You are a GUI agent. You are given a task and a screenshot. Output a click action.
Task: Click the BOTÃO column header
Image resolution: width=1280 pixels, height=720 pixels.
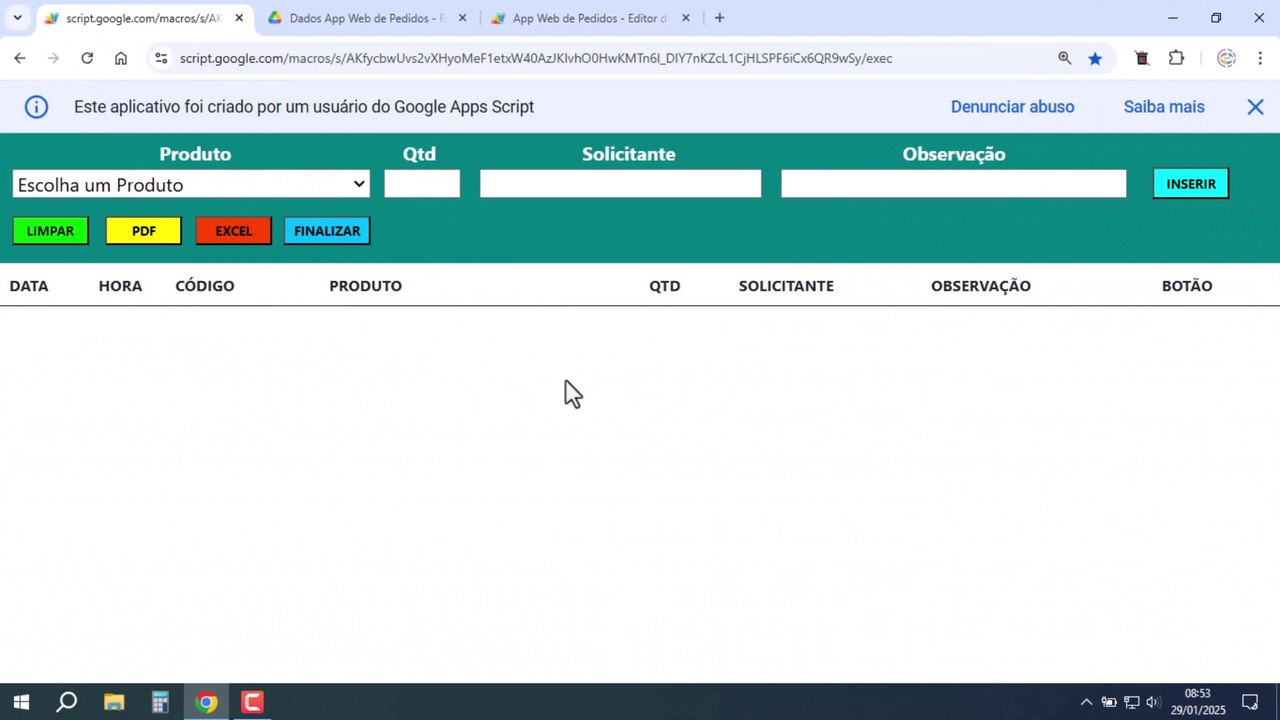pos(1187,286)
